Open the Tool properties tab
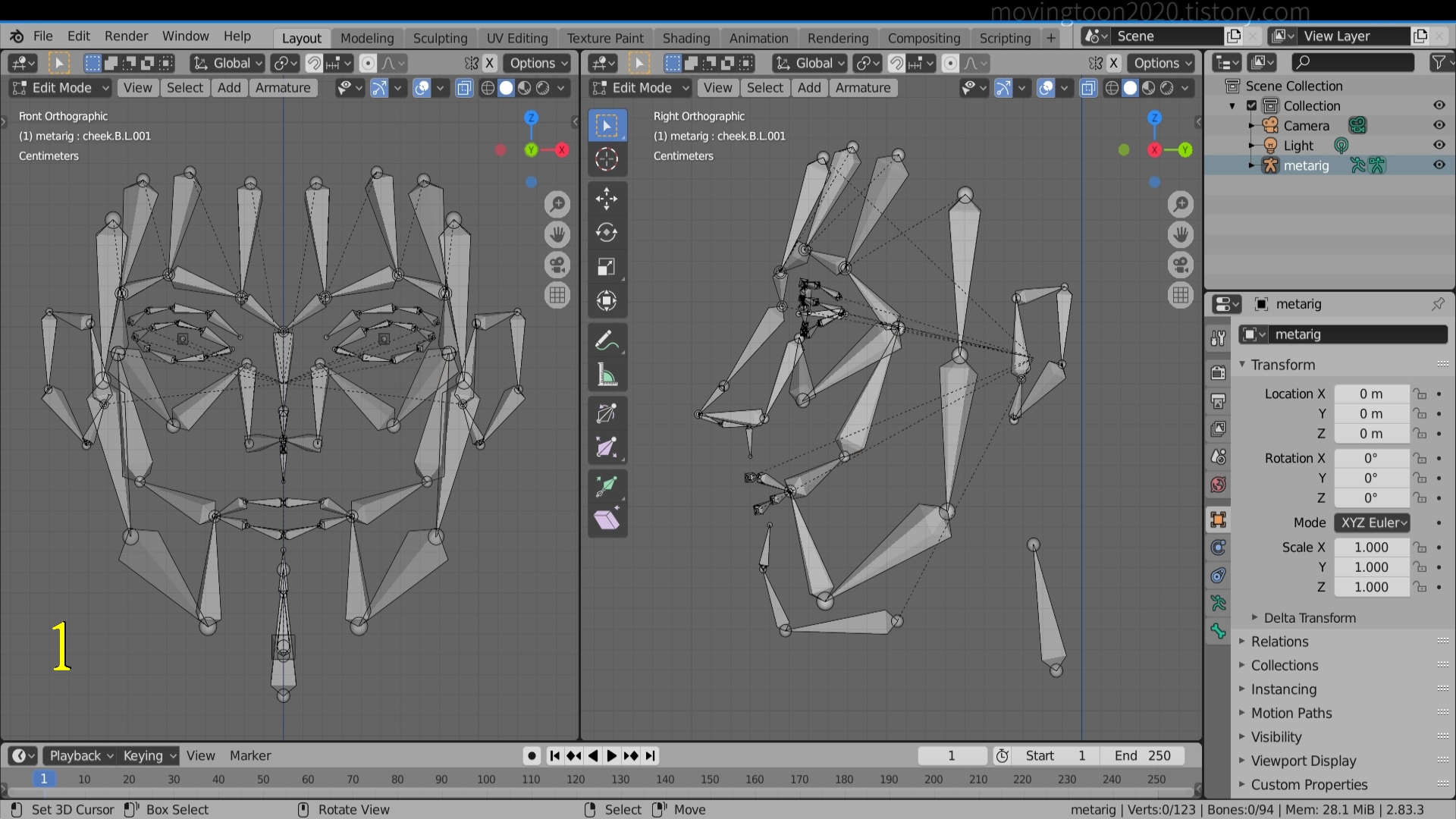The height and width of the screenshot is (819, 1456). pyautogui.click(x=1219, y=338)
